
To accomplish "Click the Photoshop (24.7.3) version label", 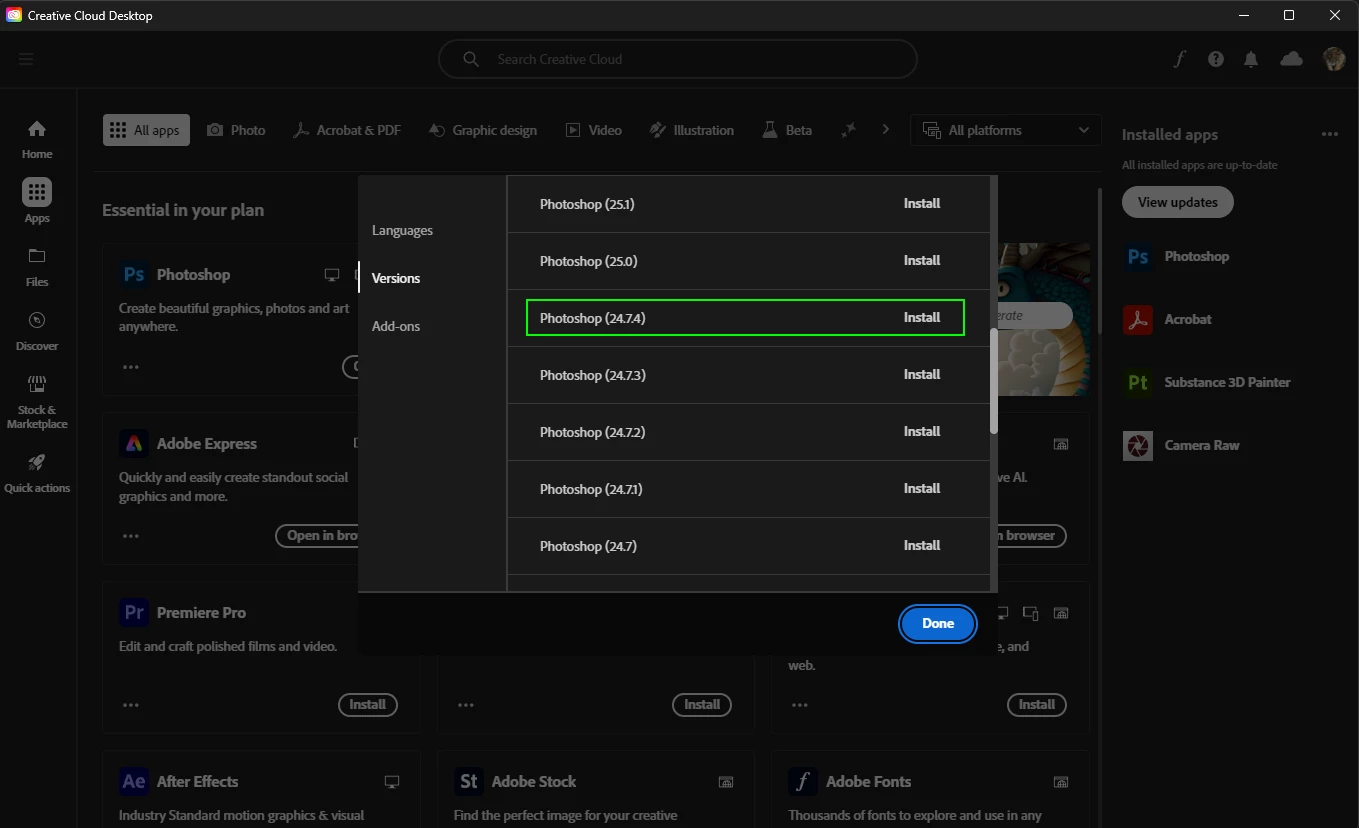I will coord(593,375).
